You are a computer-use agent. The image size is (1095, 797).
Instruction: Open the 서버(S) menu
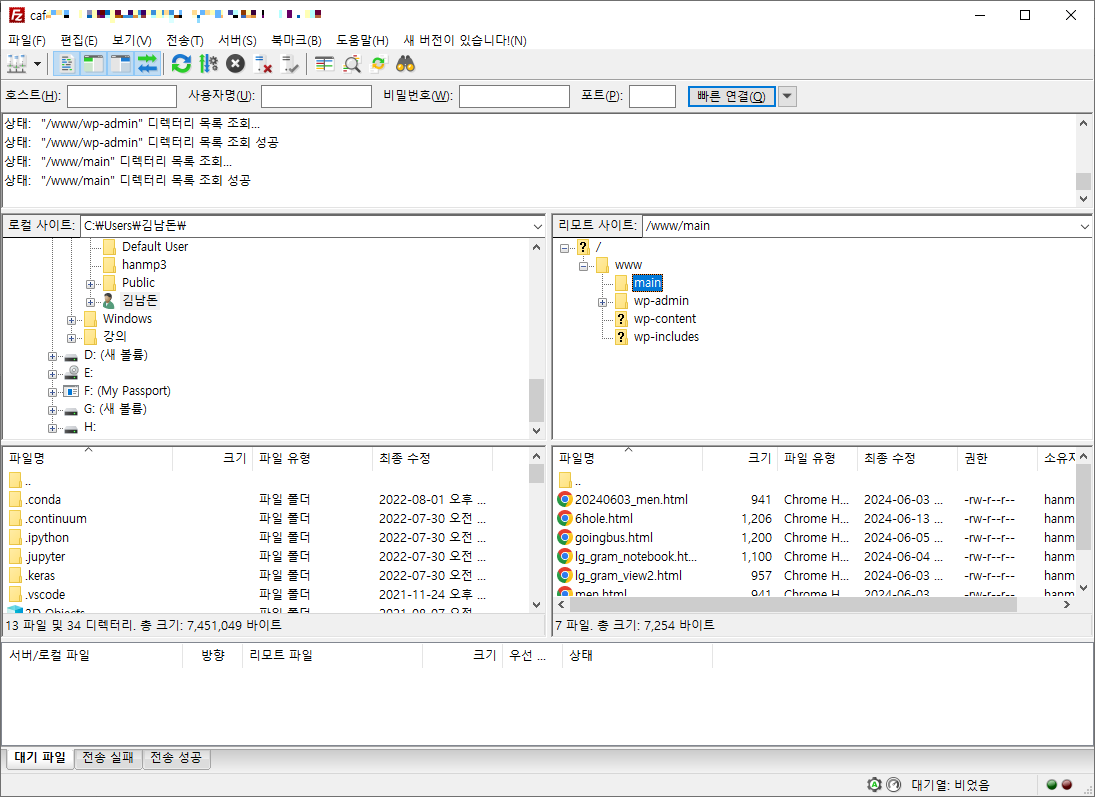click(x=236, y=39)
